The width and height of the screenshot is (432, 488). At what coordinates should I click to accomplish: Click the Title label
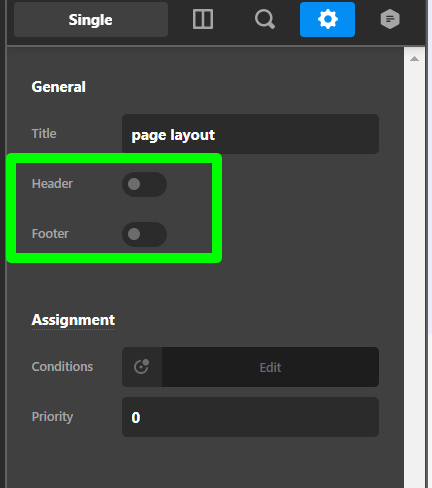[44, 134]
